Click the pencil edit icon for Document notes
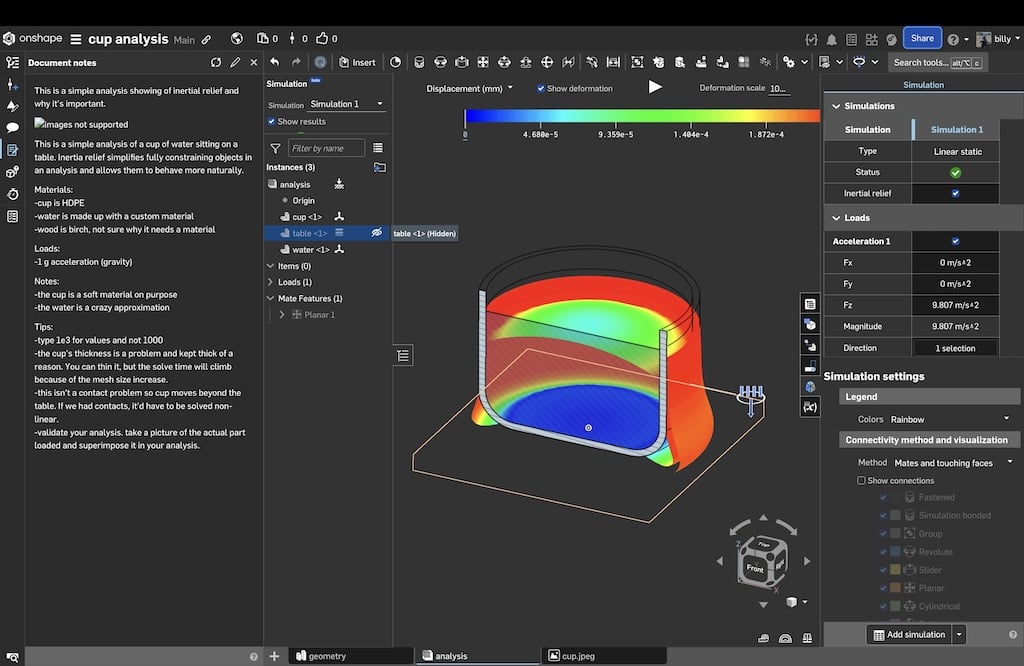This screenshot has height=666, width=1024. click(x=235, y=63)
